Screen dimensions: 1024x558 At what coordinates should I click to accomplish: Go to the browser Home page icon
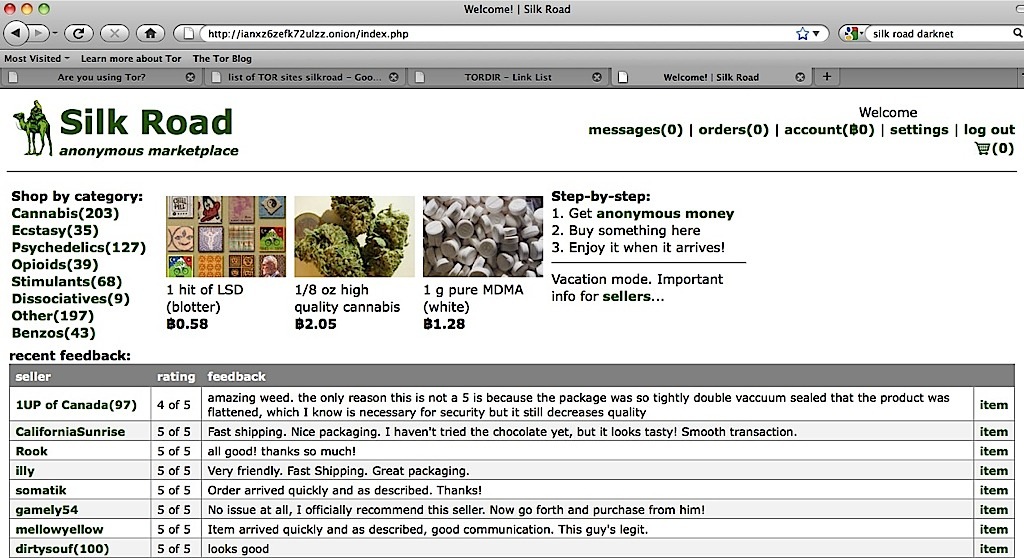pyautogui.click(x=150, y=33)
